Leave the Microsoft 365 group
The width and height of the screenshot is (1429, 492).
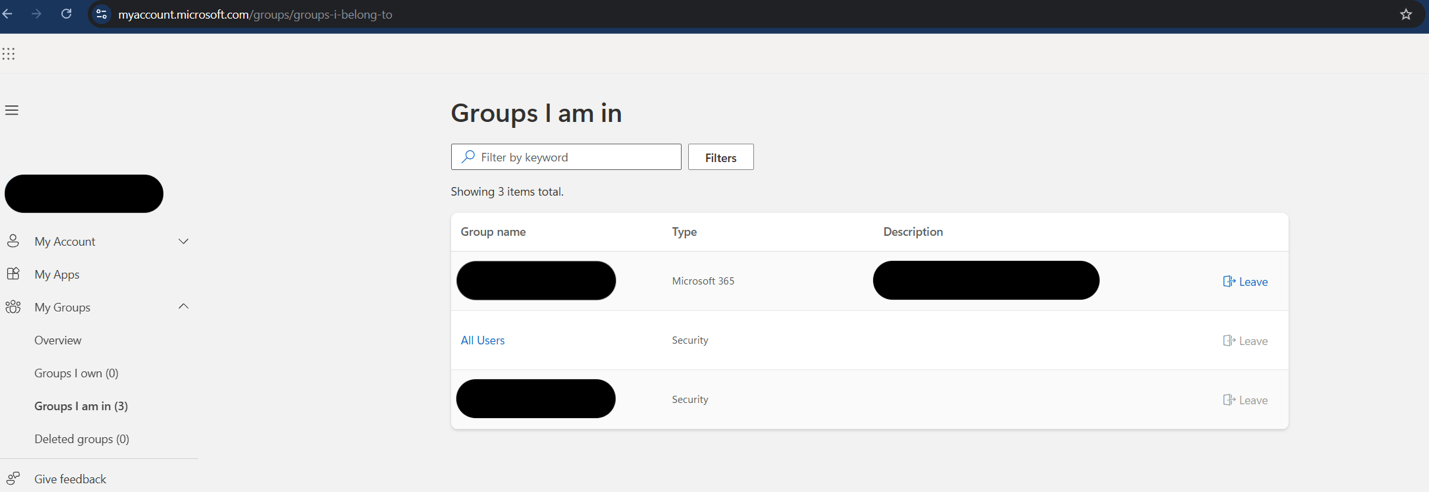click(x=1245, y=282)
